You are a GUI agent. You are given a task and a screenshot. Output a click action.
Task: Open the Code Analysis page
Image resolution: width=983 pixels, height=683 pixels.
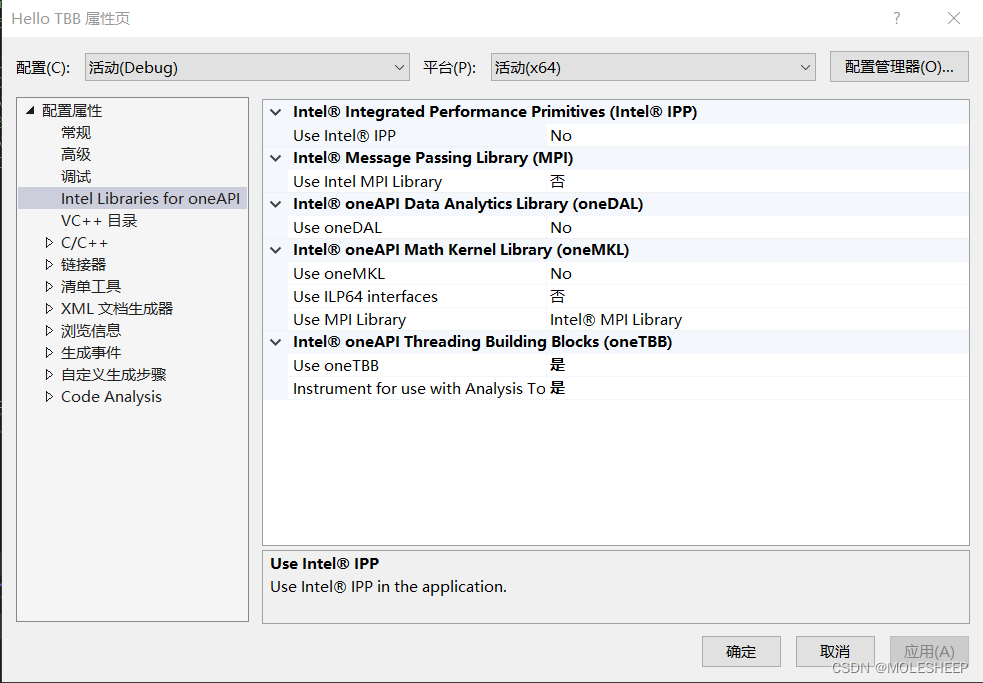pos(111,396)
